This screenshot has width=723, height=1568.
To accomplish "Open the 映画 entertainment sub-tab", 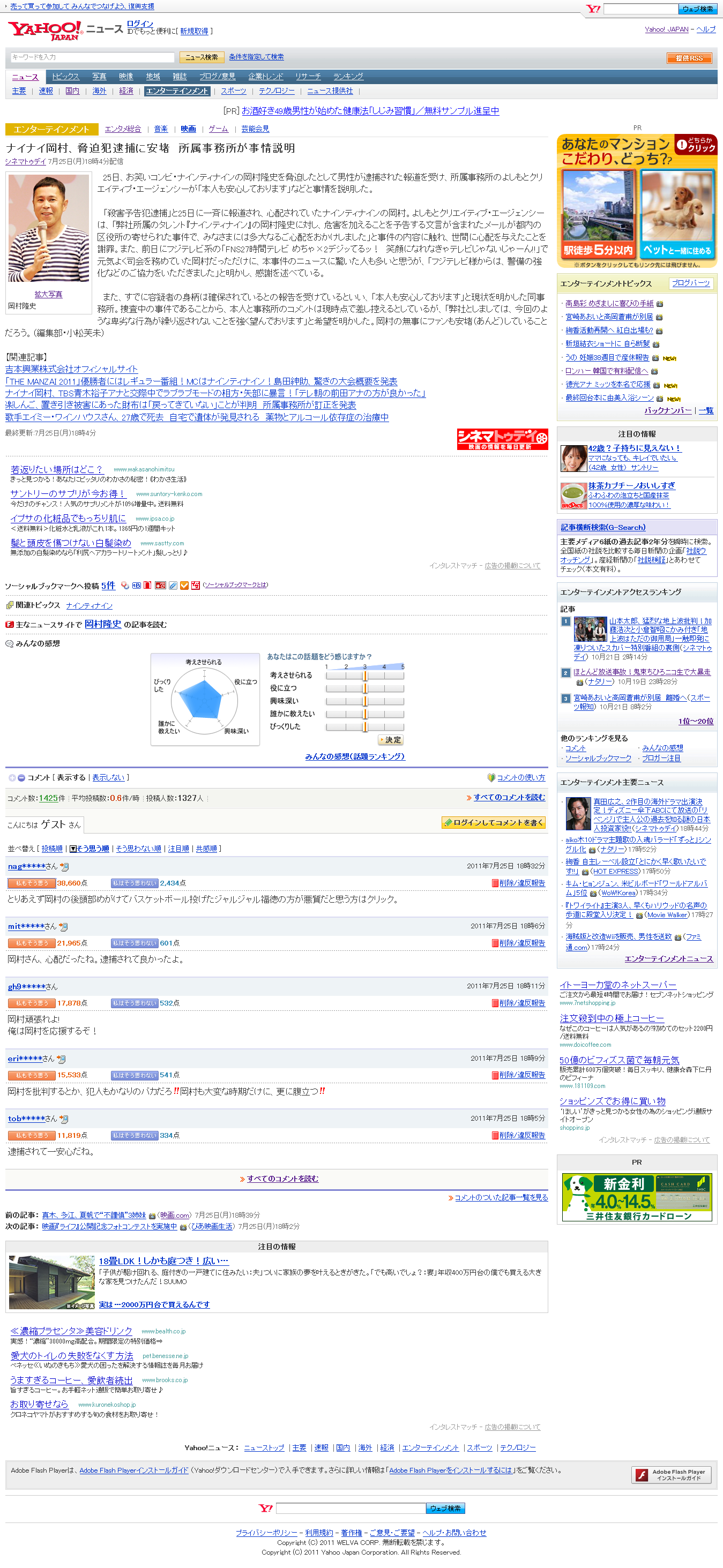I will point(188,129).
